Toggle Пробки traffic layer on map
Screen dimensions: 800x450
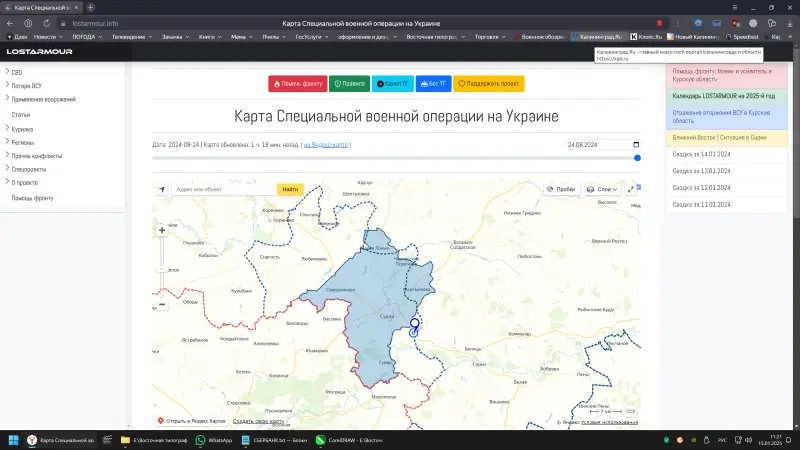561,189
